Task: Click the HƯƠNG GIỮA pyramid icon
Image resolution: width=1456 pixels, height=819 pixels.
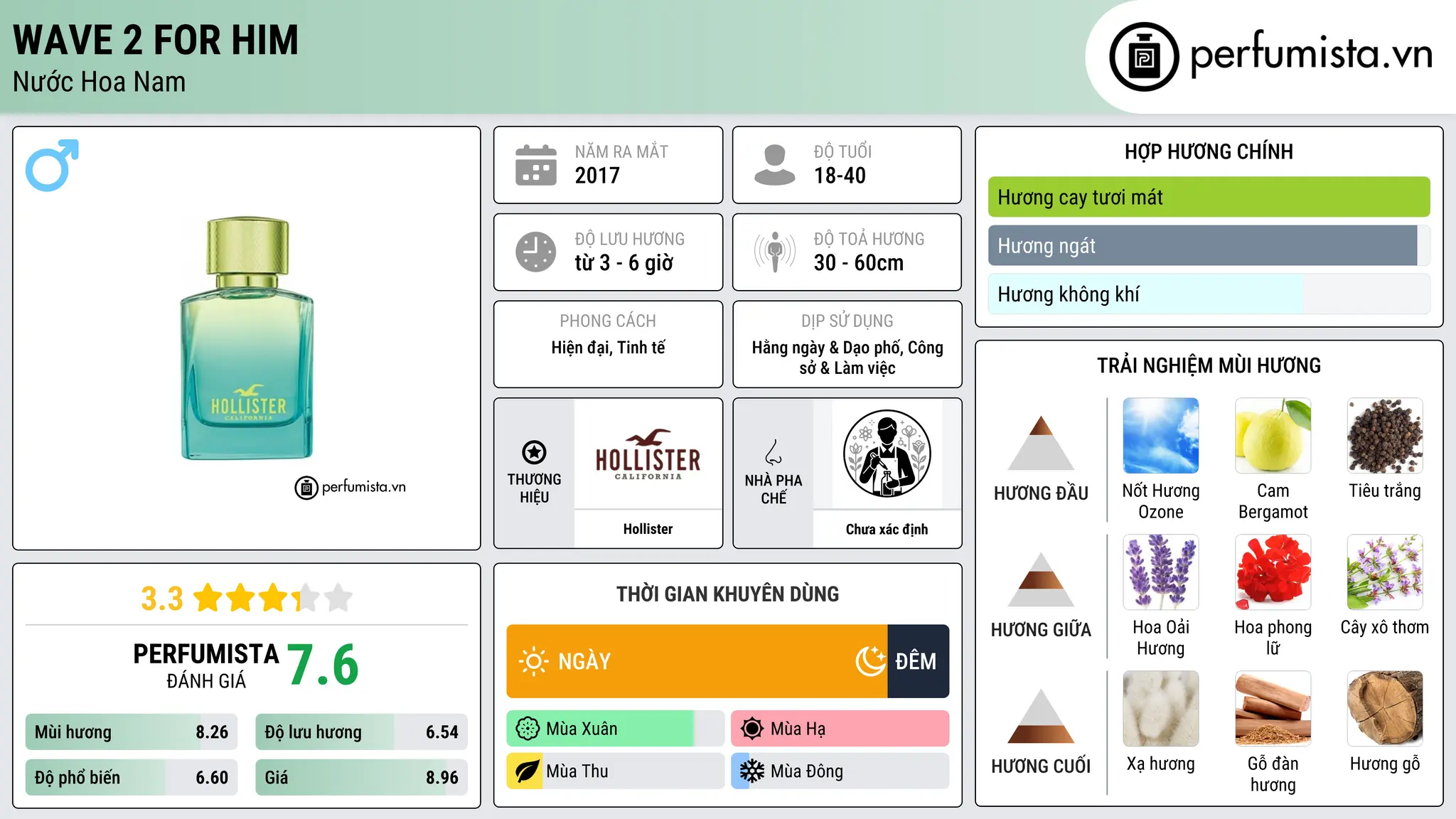Action: coord(1041,579)
